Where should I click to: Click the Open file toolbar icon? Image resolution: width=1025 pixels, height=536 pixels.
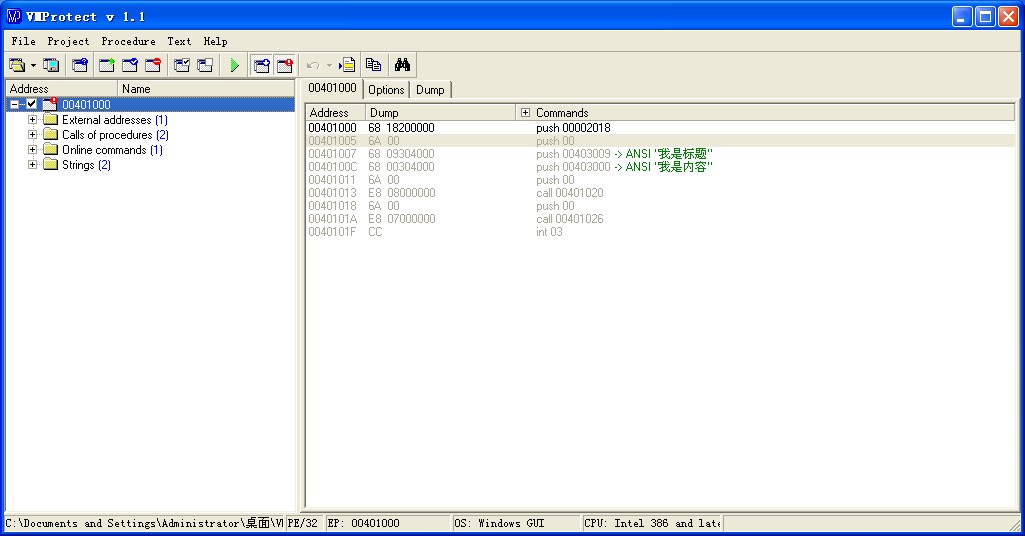pos(17,65)
